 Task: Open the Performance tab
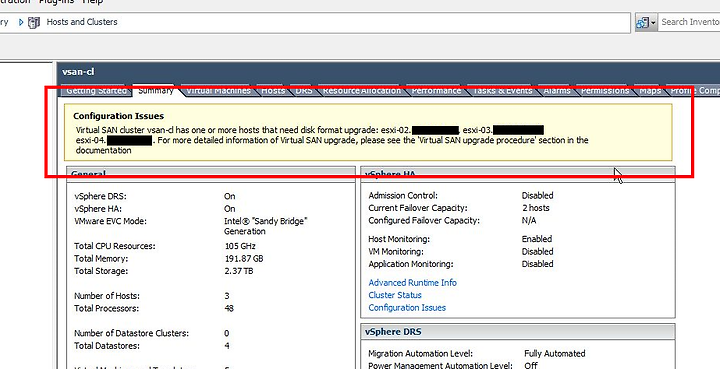[x=436, y=90]
